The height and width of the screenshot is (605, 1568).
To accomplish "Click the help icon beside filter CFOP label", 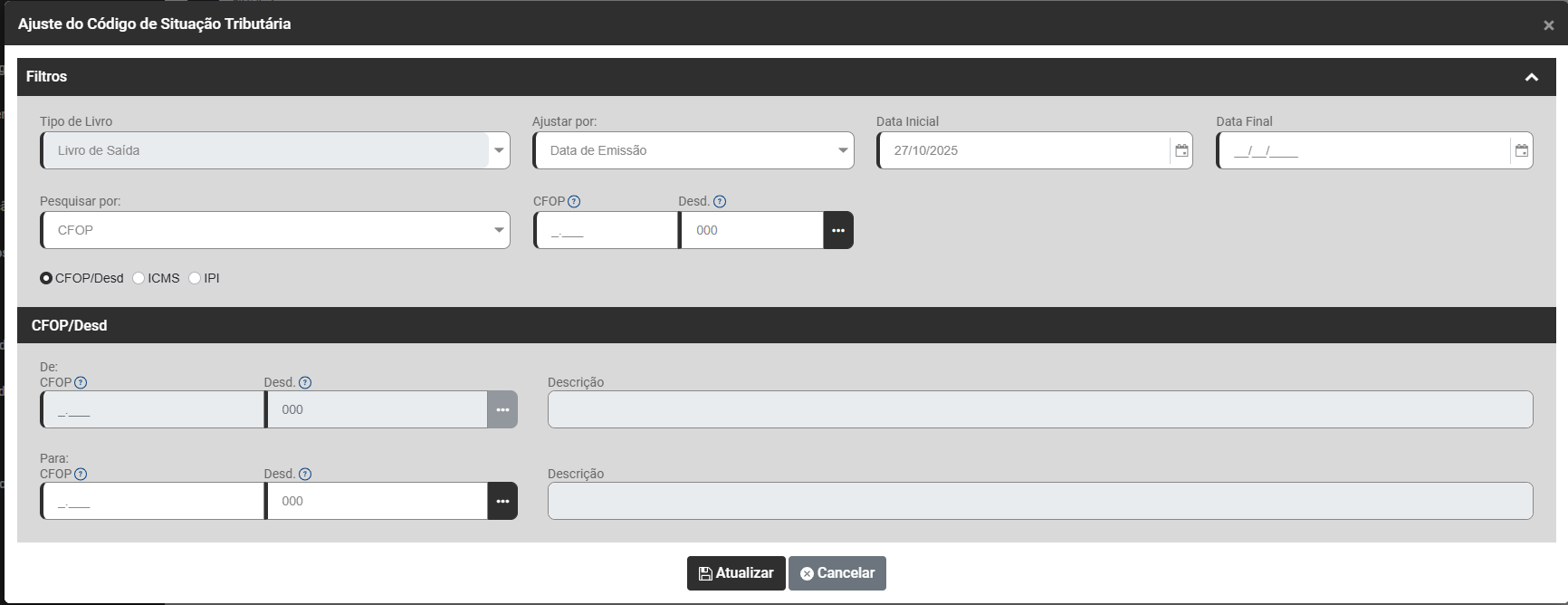I will [x=574, y=202].
